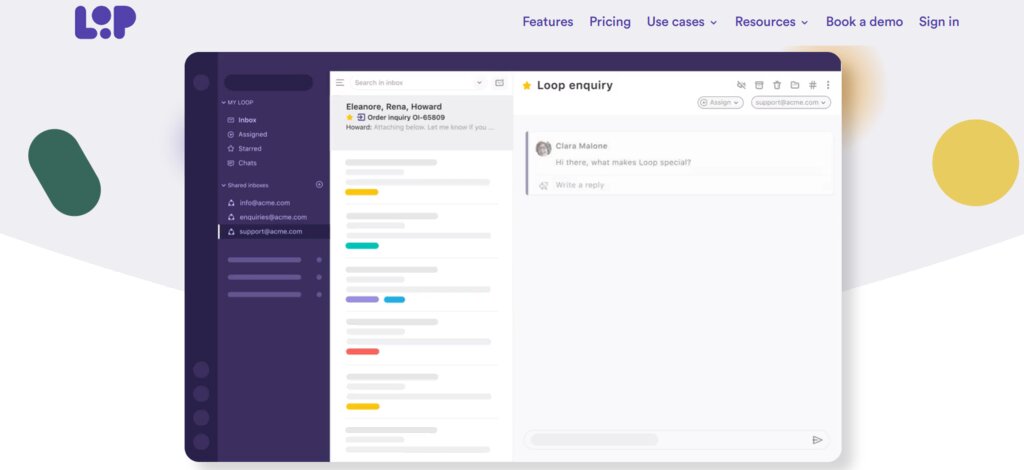Click the Inbox envelope icon
1024x470 pixels.
click(x=231, y=120)
